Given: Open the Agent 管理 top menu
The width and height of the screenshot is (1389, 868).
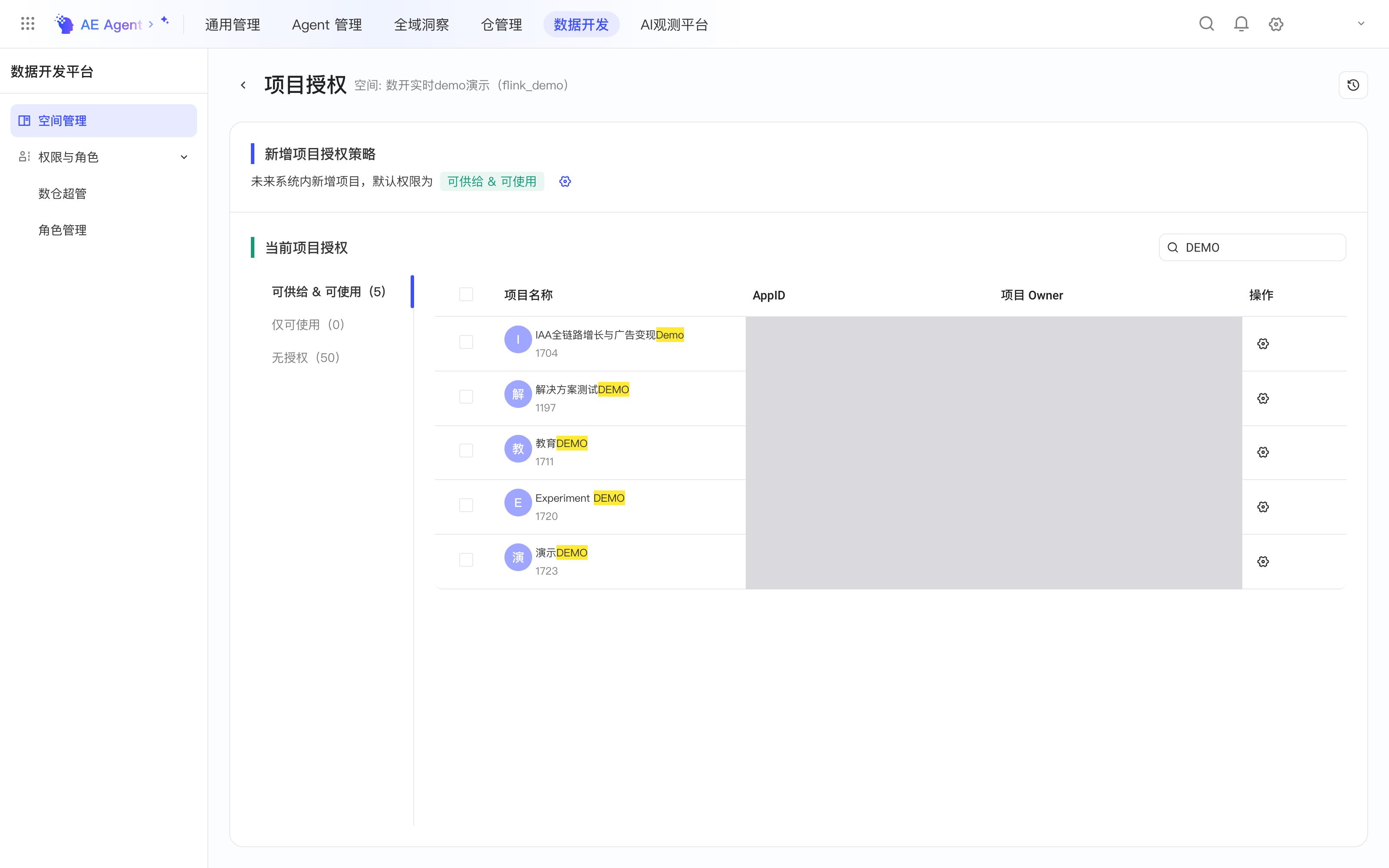Looking at the screenshot, I should 326,24.
